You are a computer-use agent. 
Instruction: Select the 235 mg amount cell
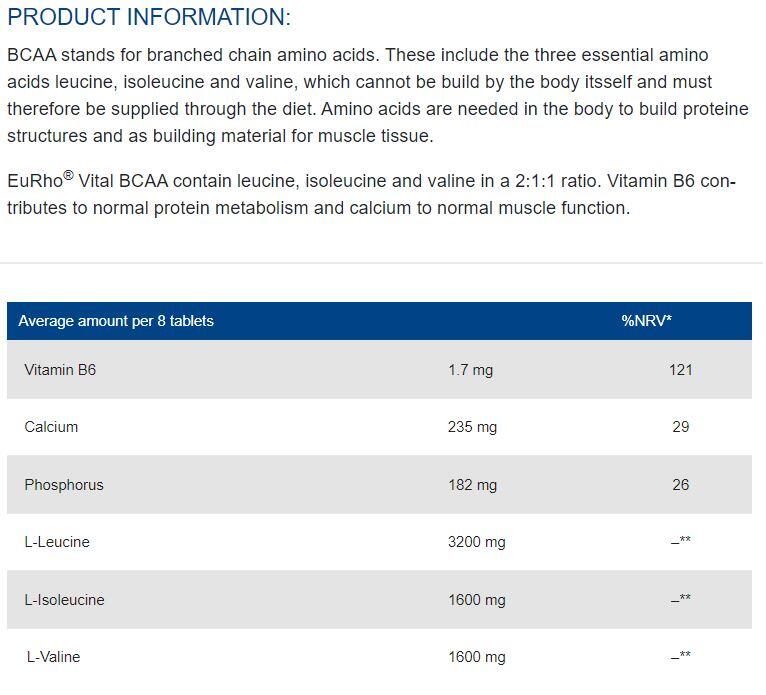pyautogui.click(x=472, y=427)
